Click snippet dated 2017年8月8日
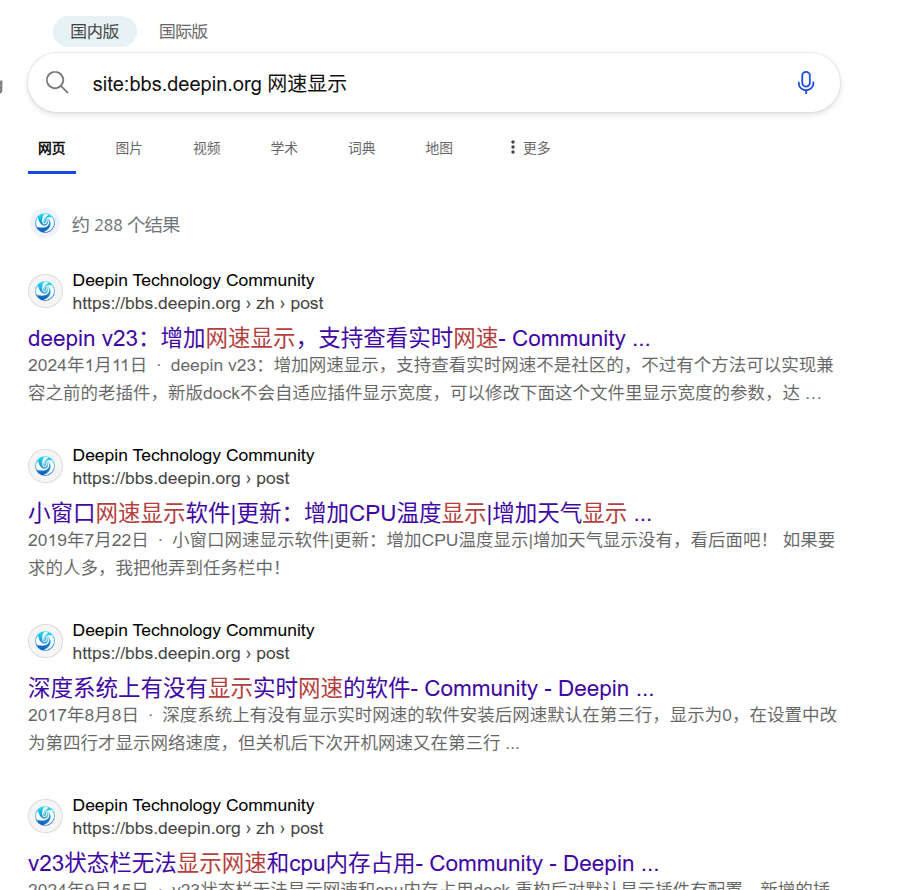The width and height of the screenshot is (900, 890). (x=433, y=729)
